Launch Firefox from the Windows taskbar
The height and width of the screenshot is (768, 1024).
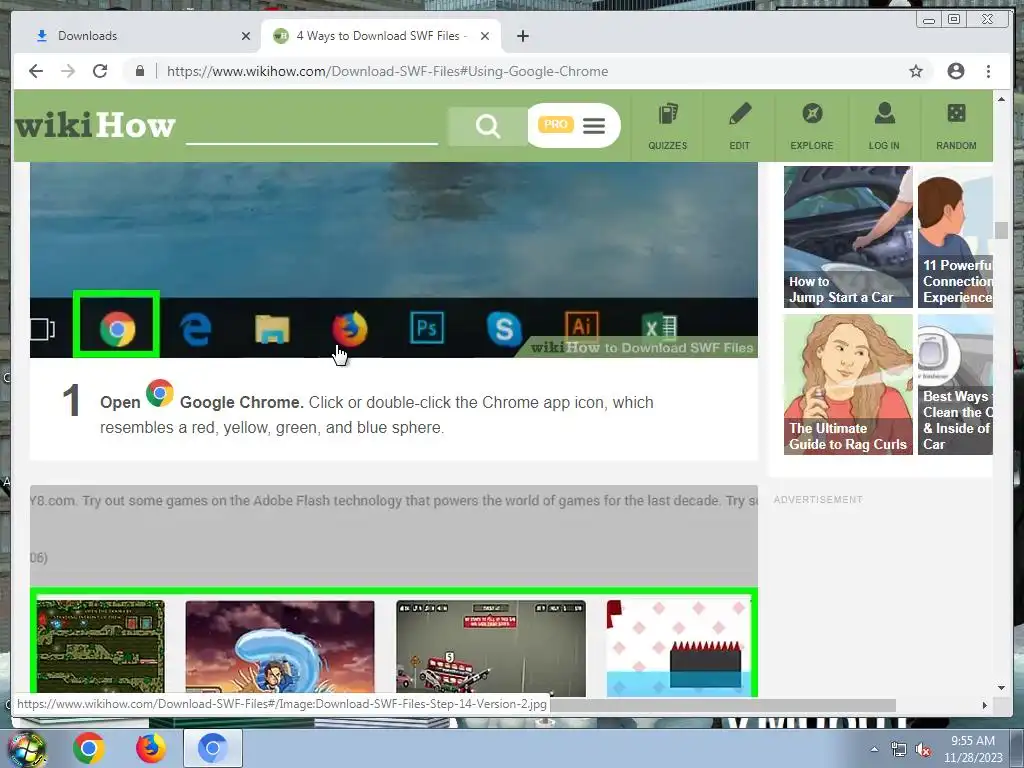point(150,748)
